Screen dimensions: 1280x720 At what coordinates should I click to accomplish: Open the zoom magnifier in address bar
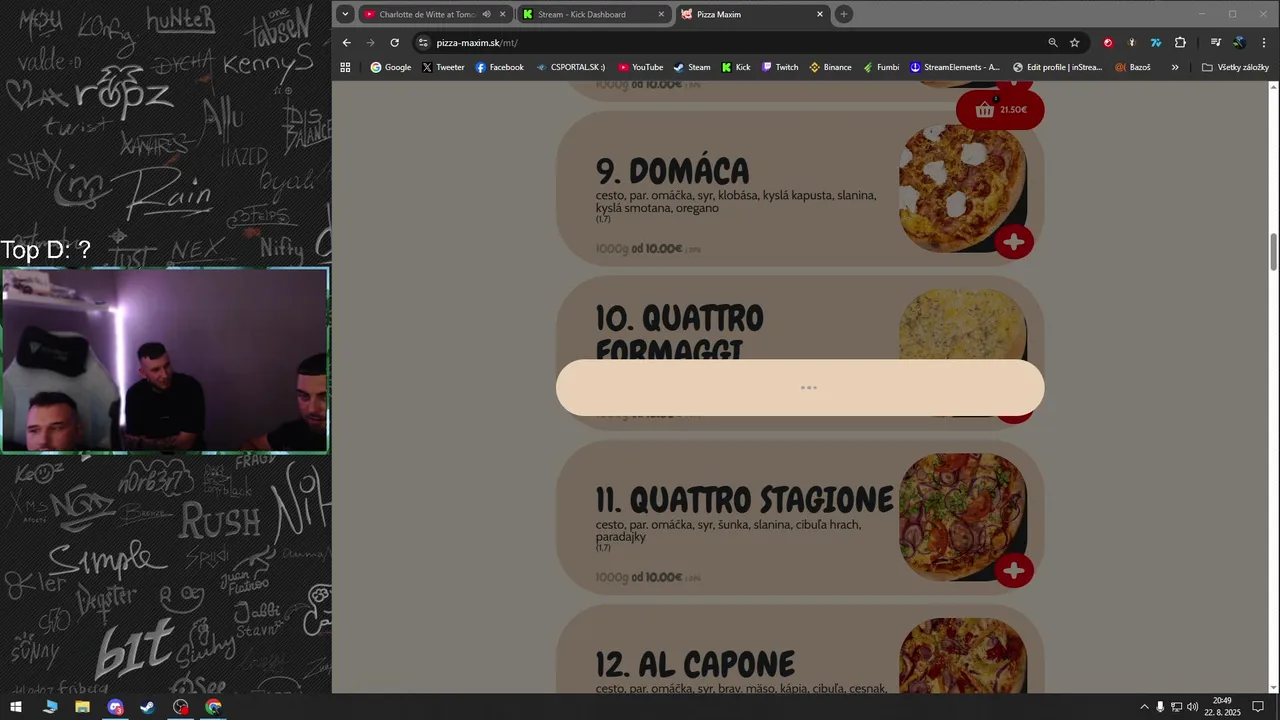[1053, 42]
